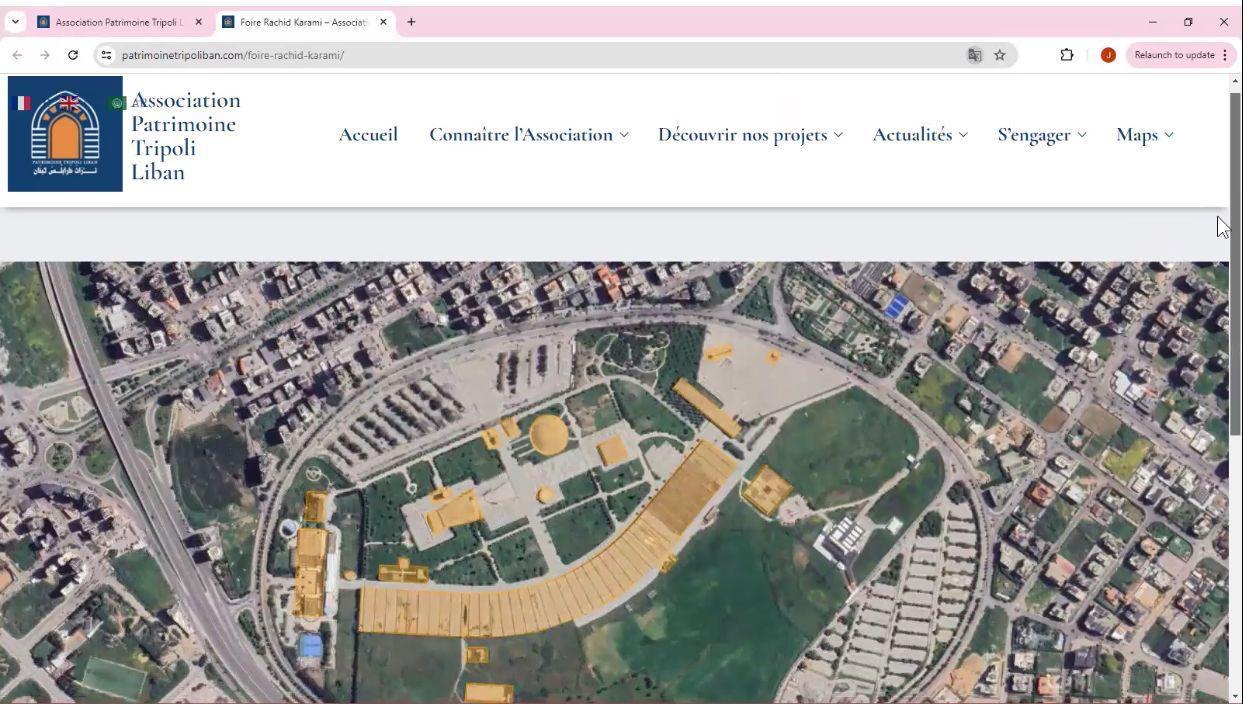Switch the site to French via flag
The image size is (1243, 704).
(23, 102)
